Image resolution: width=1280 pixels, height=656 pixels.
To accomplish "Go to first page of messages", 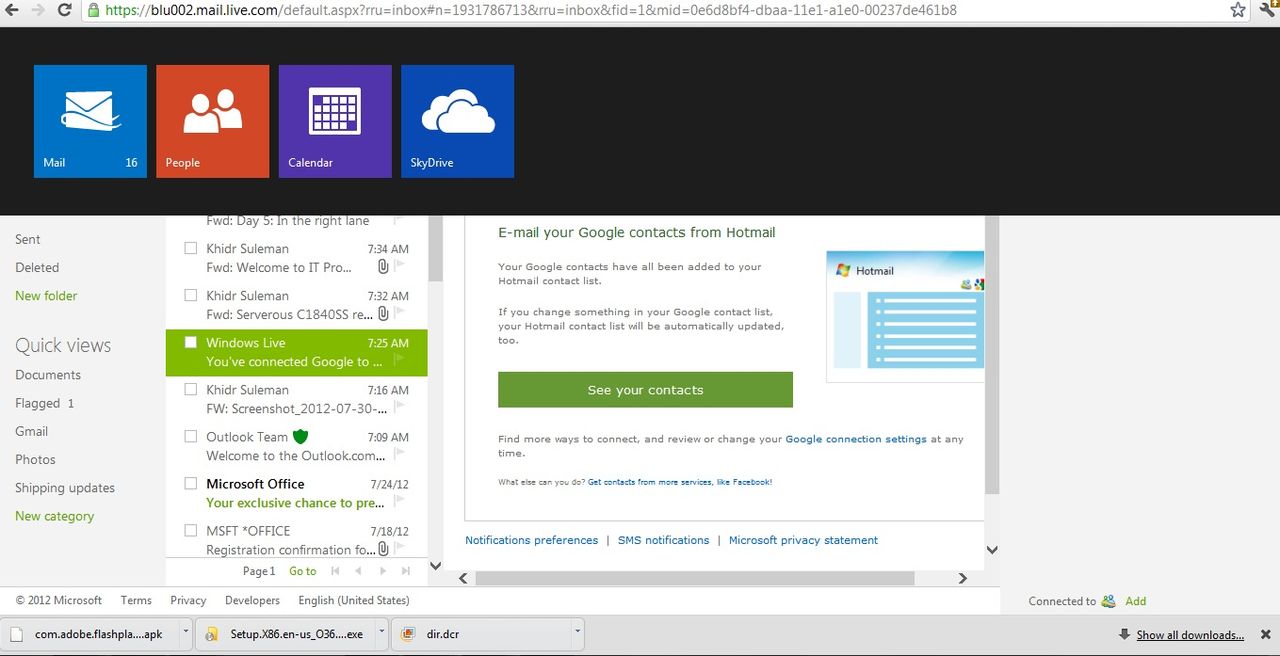I will coord(335,571).
